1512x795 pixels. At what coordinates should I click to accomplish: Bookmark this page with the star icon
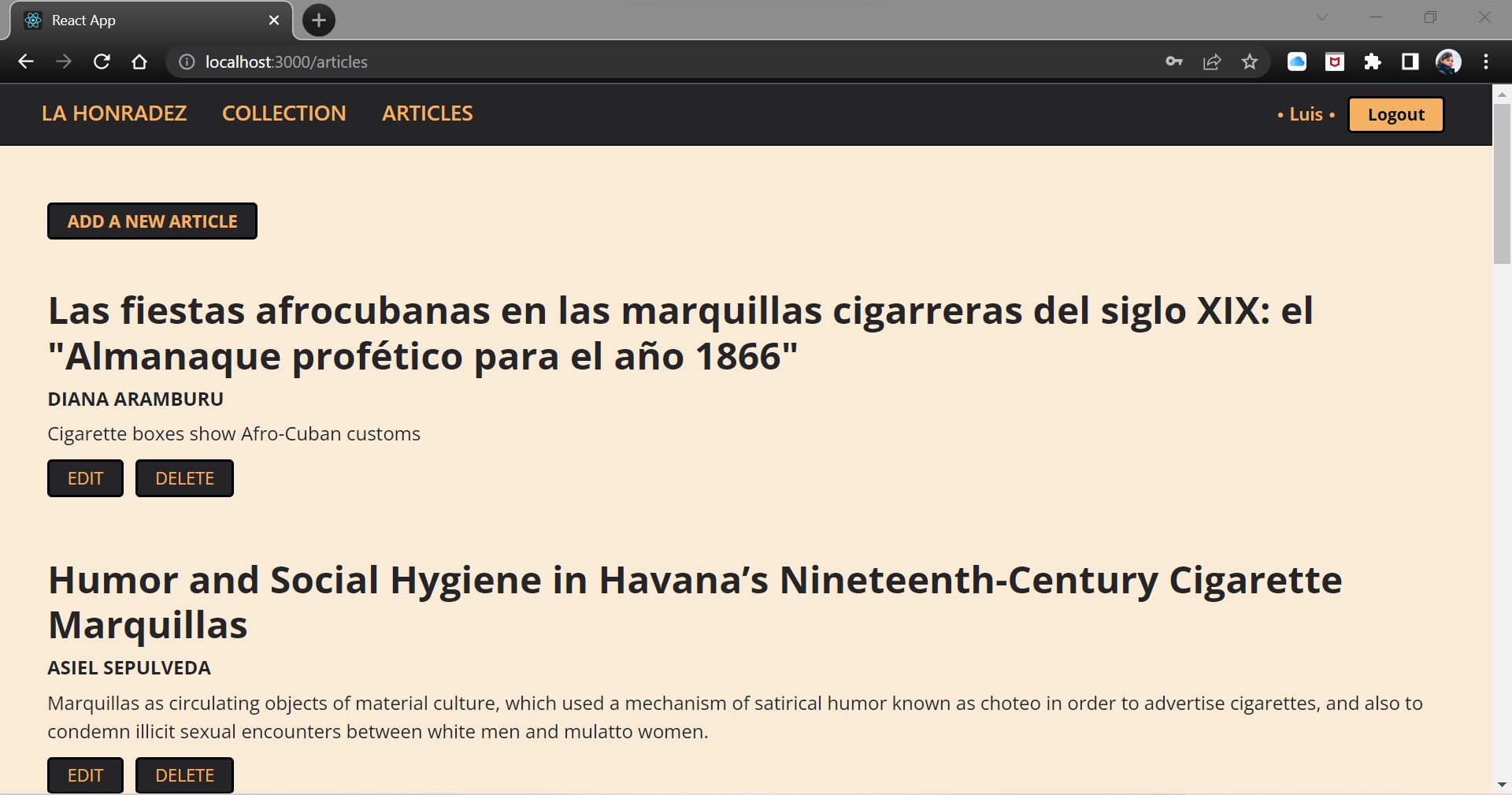1249,61
